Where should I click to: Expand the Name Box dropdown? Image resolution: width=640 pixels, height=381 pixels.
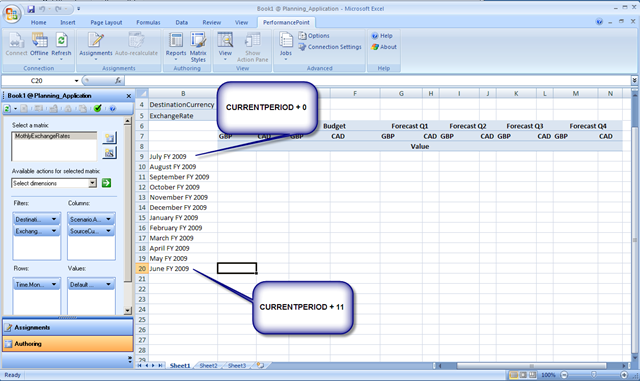coord(76,81)
